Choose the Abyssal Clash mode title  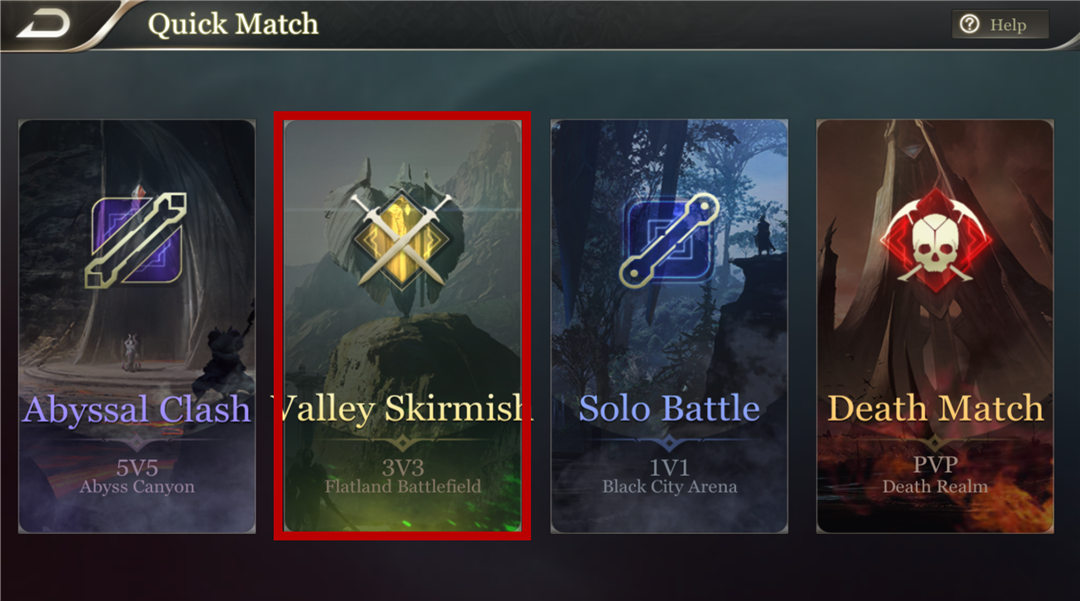point(136,409)
